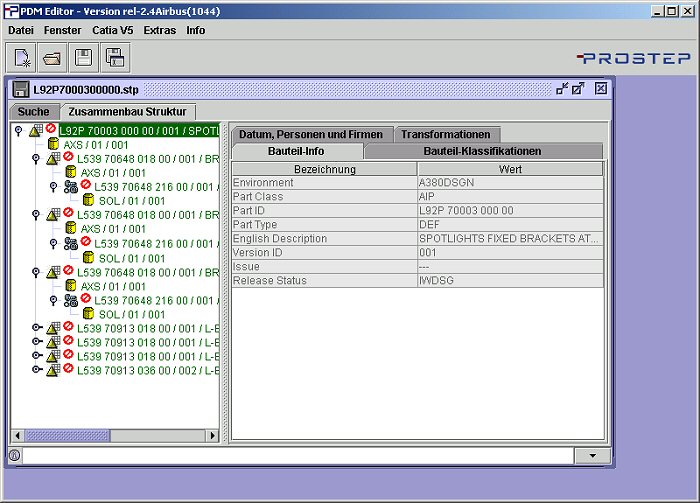Expand the first L539 70913 018 00 node
This screenshot has width=700, height=503.
click(x=37, y=328)
